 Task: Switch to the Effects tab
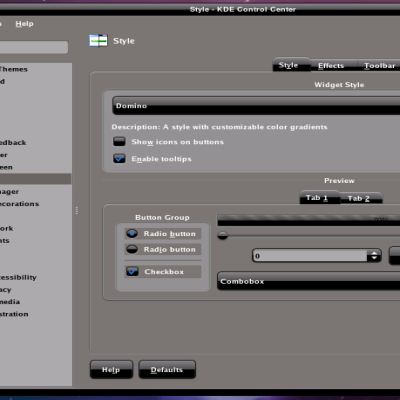coord(333,66)
